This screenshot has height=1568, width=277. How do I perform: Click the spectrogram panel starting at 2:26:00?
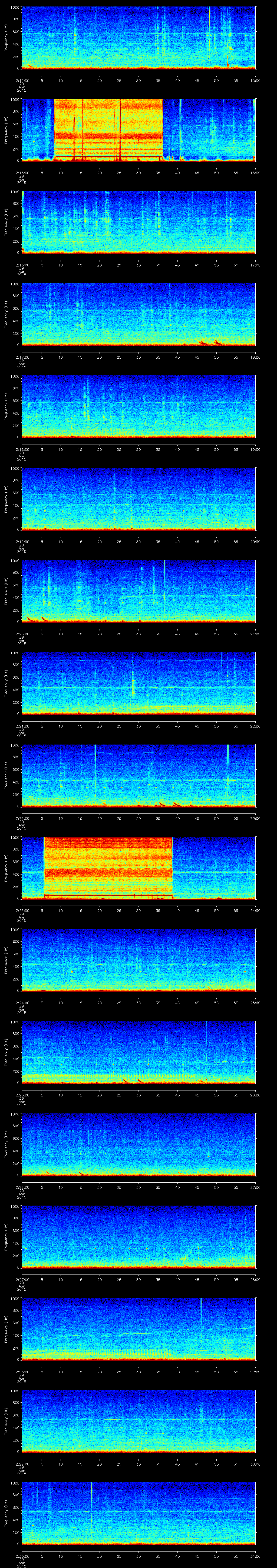[139, 1144]
